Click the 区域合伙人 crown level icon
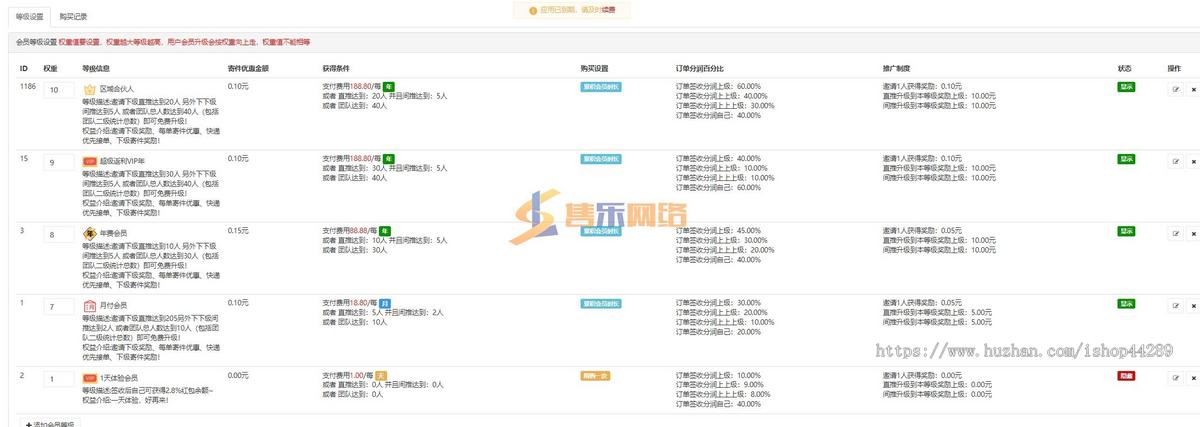1200x427 pixels. [x=89, y=89]
